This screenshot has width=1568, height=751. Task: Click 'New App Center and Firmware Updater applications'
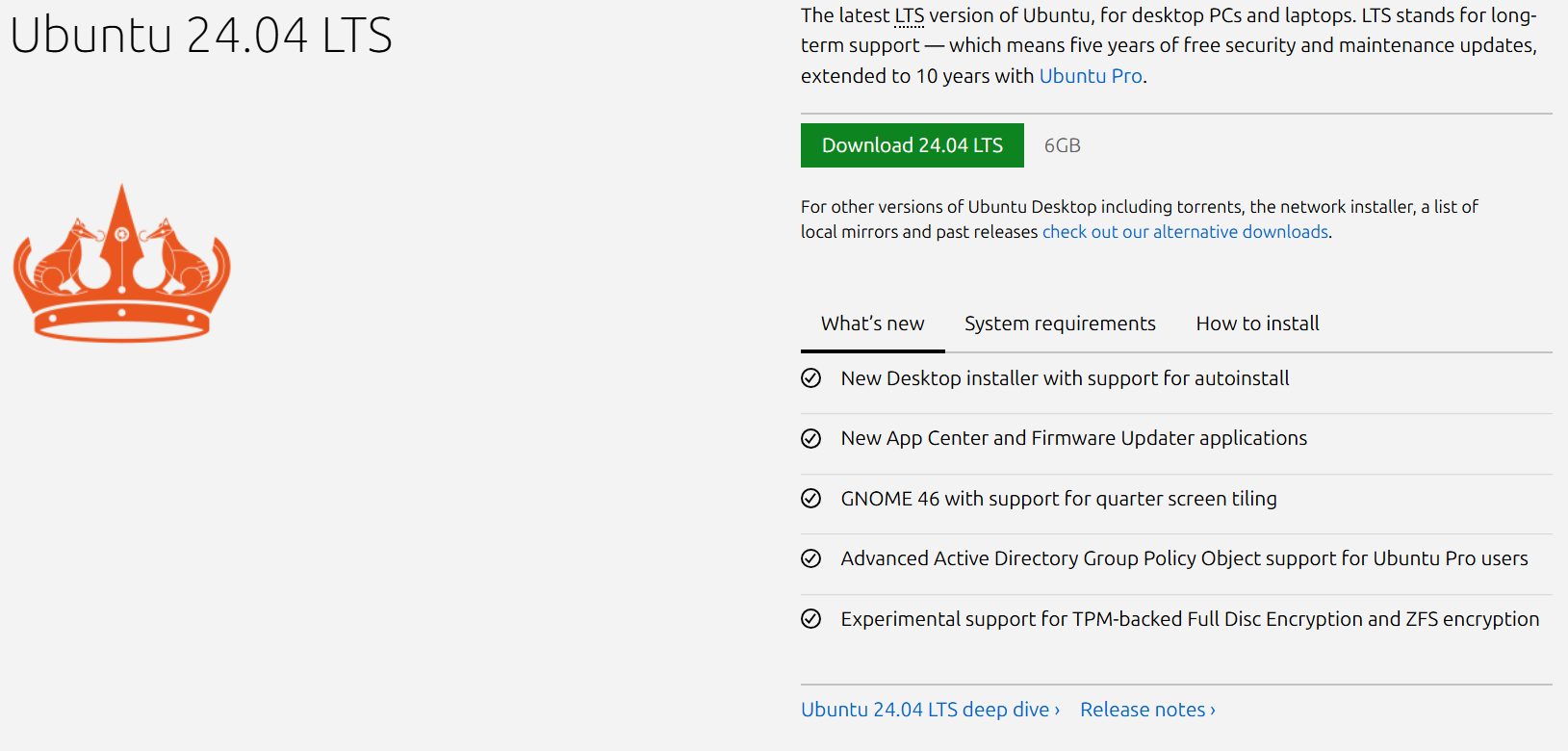(1073, 439)
